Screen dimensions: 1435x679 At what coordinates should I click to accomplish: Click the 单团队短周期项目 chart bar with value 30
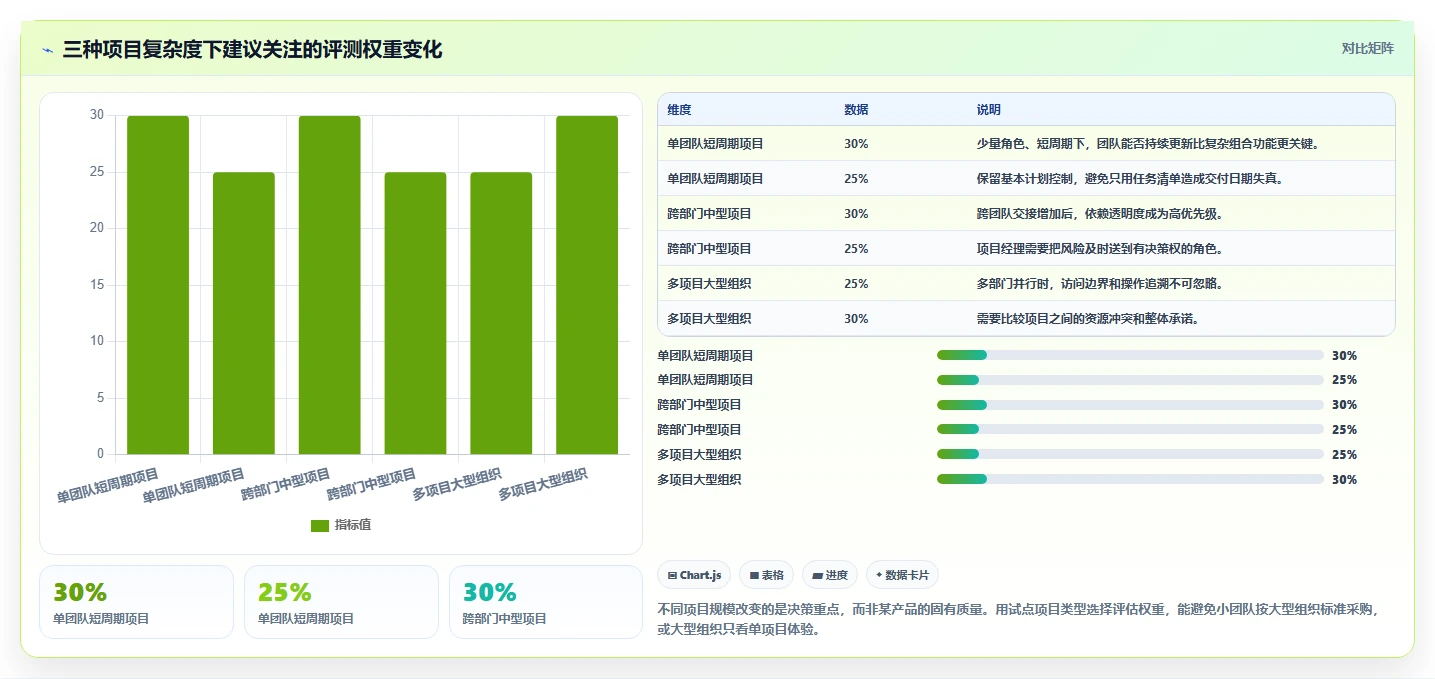158,285
